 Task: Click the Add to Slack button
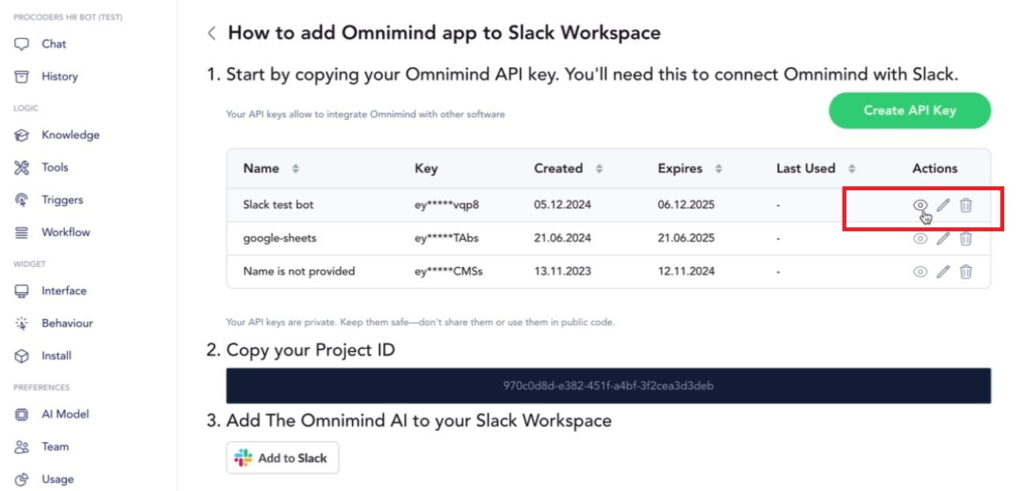pos(283,458)
